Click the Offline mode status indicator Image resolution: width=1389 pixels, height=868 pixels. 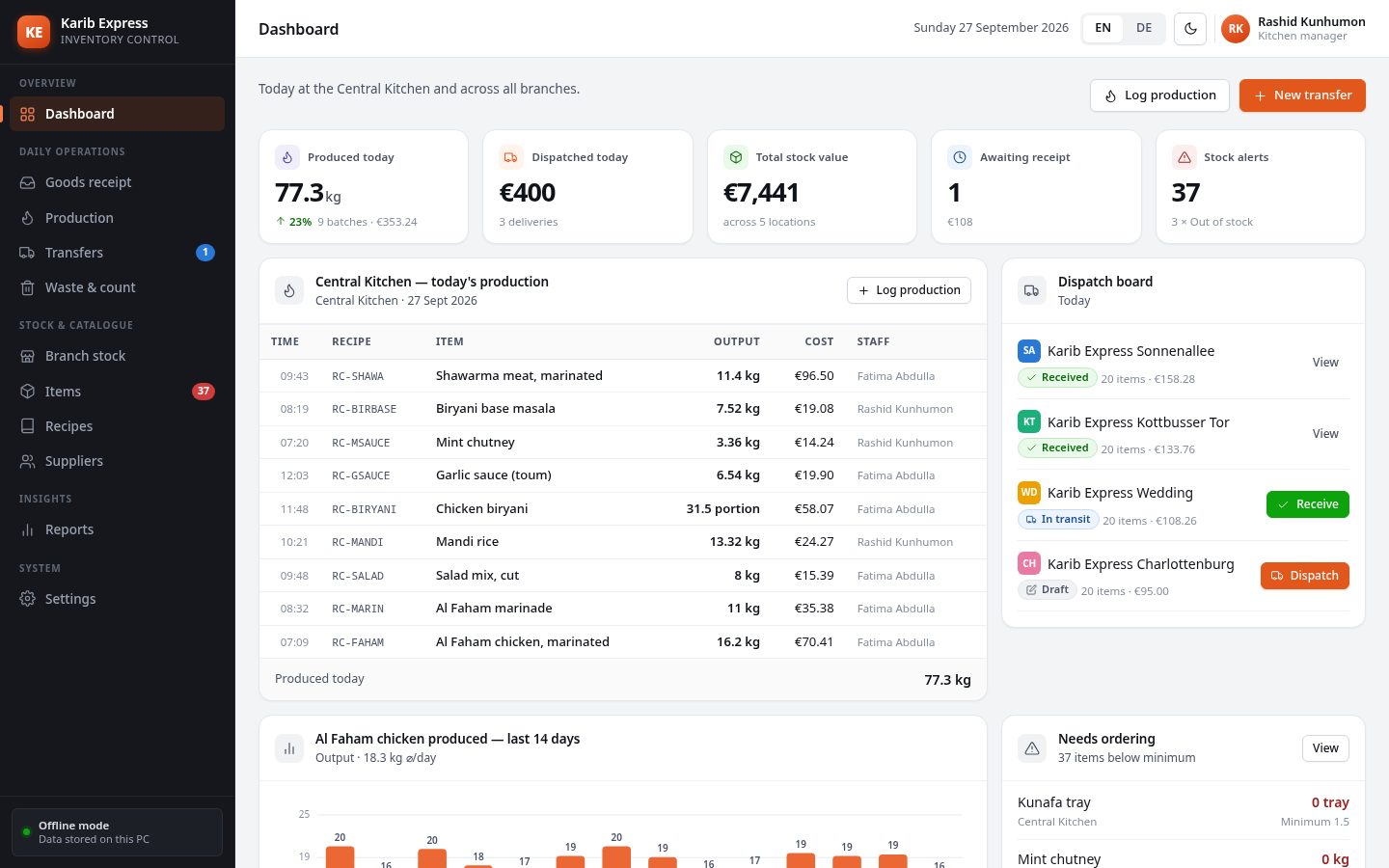pyautogui.click(x=117, y=832)
